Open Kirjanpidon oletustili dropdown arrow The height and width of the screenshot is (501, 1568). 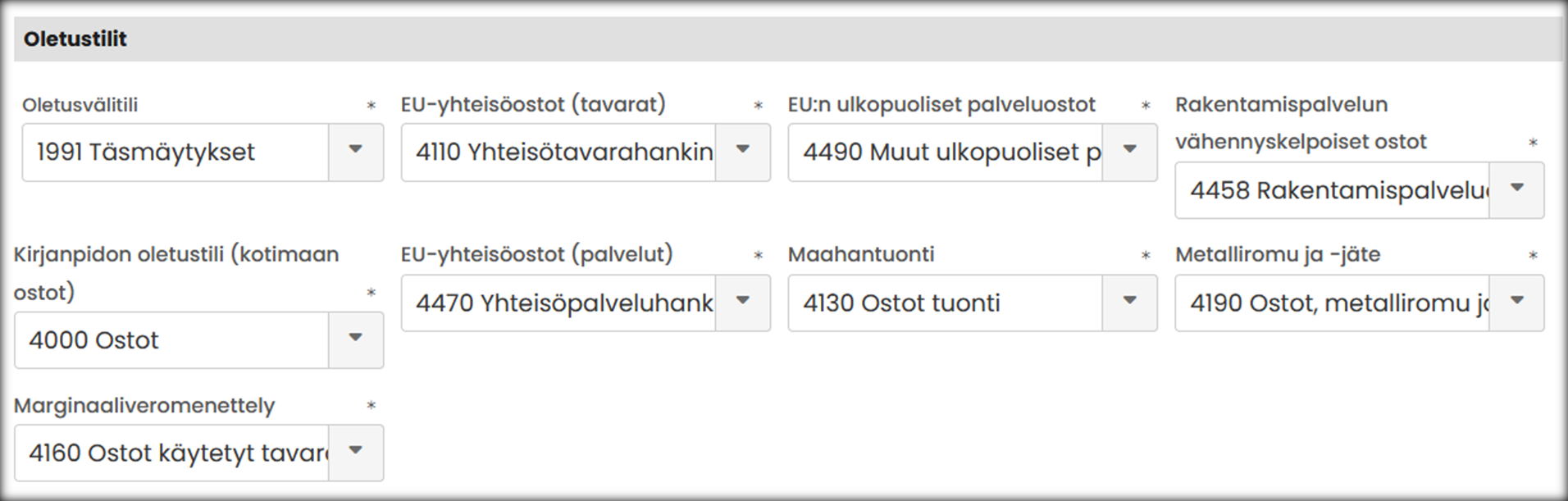click(355, 339)
